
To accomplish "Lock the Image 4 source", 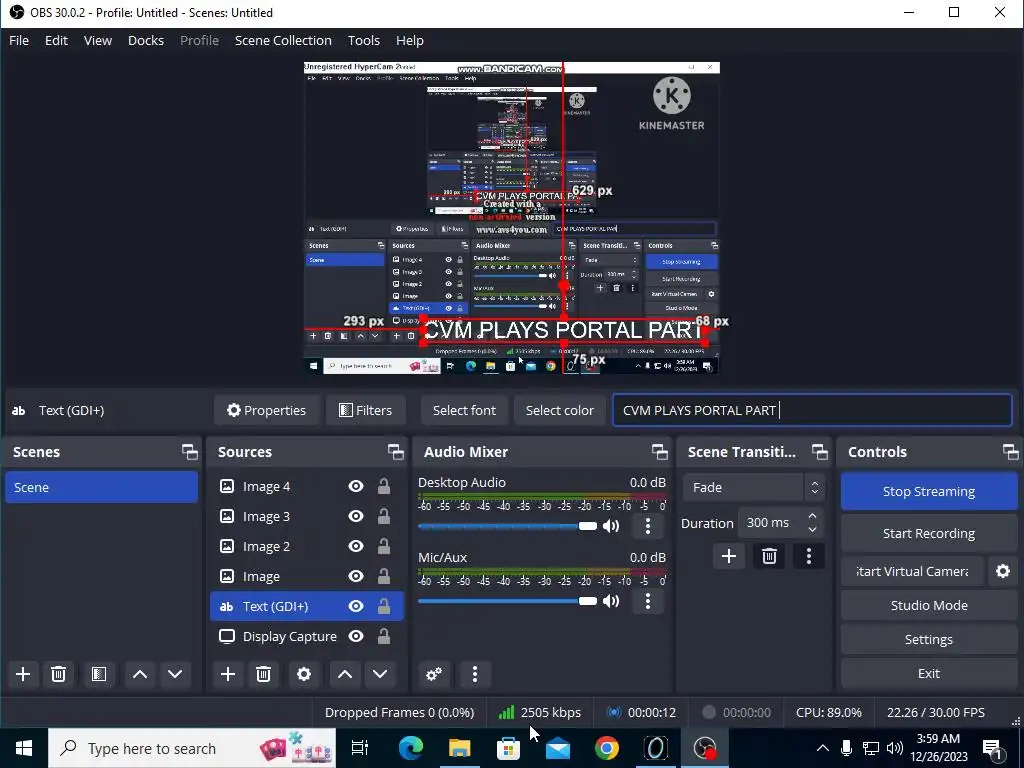I will (x=384, y=487).
